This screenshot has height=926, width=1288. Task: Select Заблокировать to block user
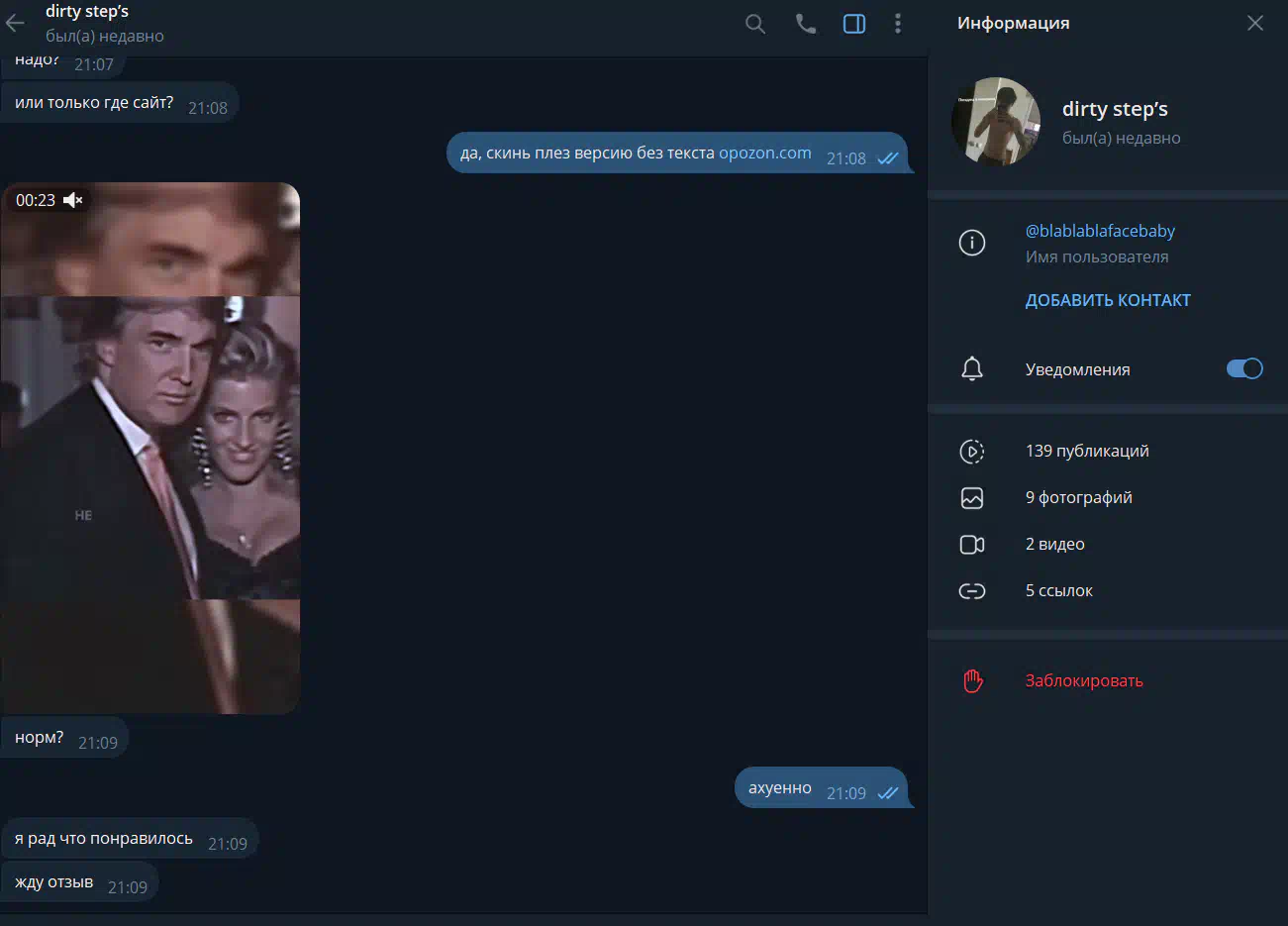tap(1084, 680)
